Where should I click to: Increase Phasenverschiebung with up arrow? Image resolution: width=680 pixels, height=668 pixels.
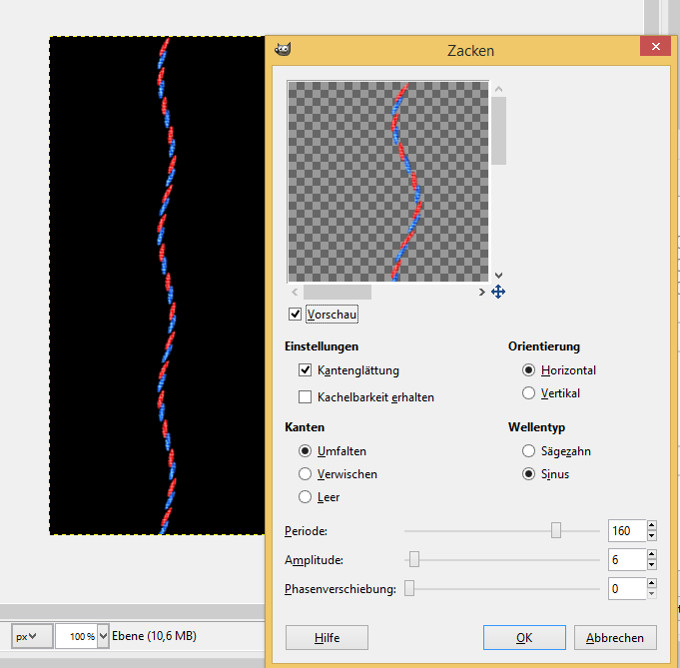click(x=651, y=583)
